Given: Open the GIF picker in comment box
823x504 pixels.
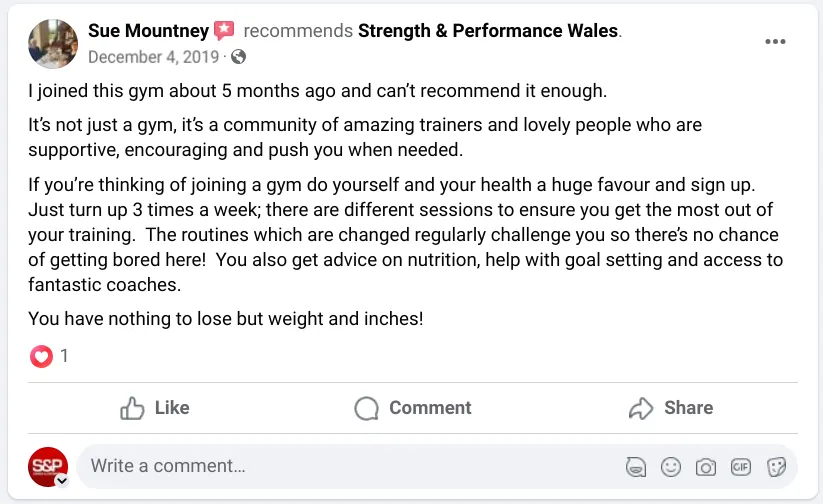Looking at the screenshot, I should pos(741,466).
